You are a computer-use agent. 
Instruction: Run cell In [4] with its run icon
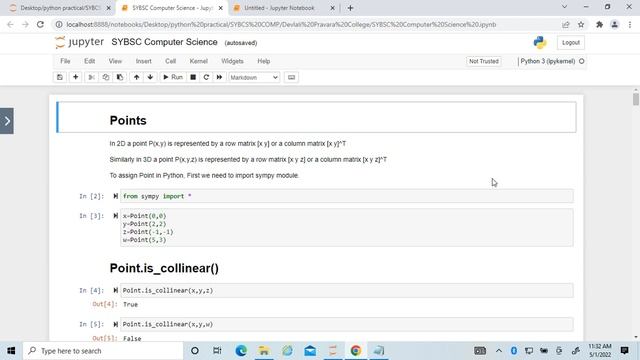116,291
